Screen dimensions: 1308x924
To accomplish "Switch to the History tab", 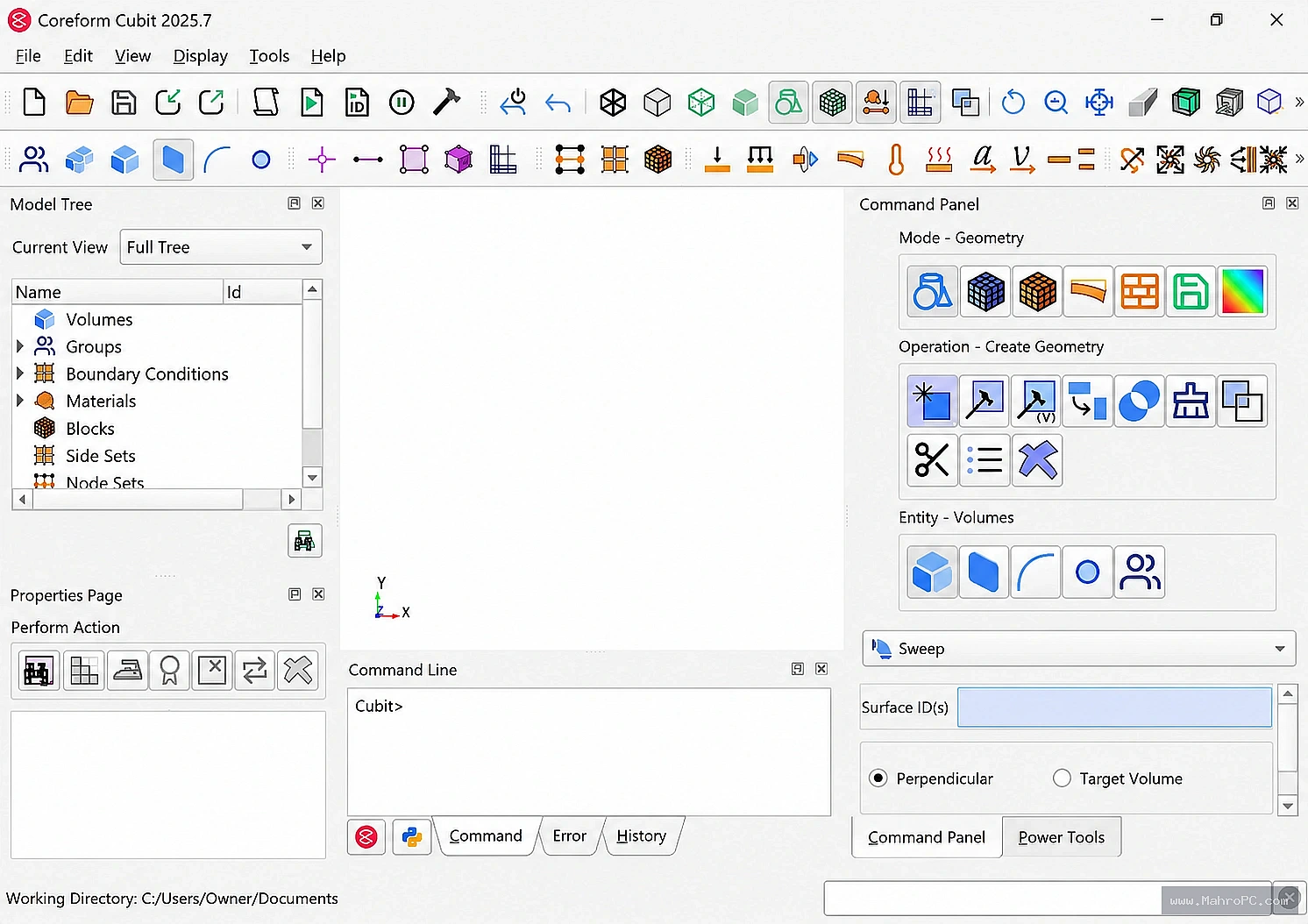I will coord(641,836).
